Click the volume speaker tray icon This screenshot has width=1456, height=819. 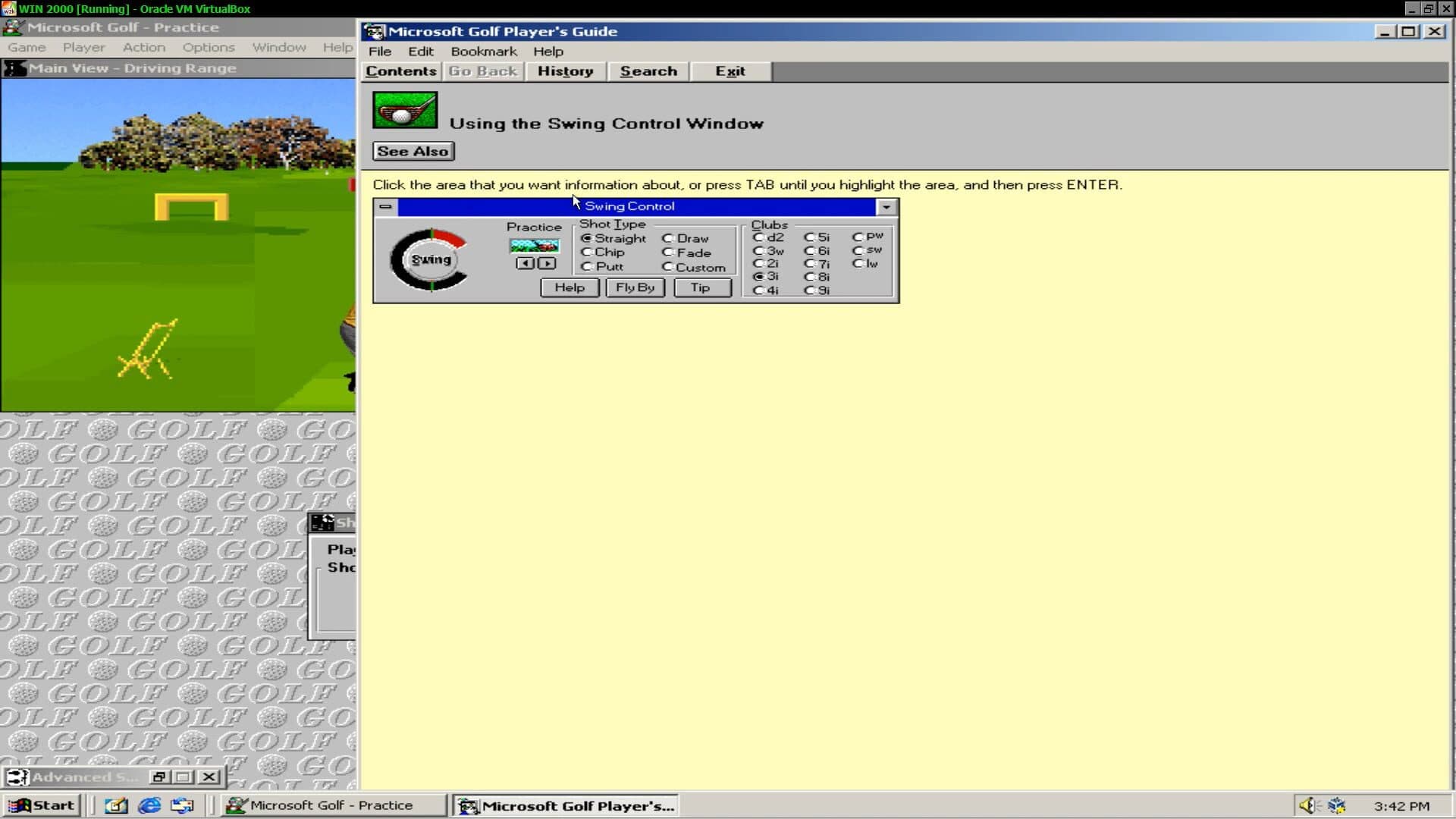[x=1307, y=805]
